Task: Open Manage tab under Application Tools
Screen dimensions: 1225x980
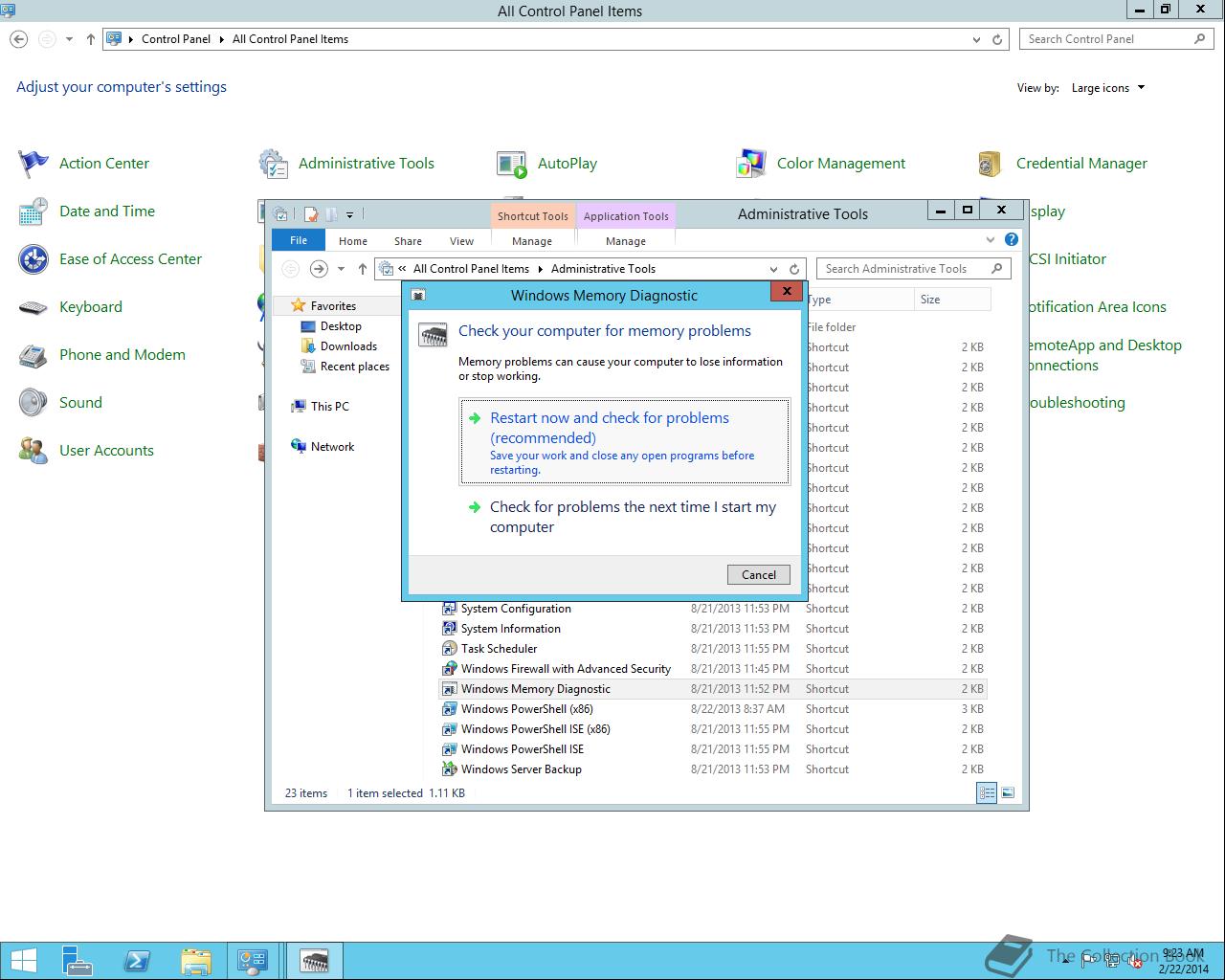Action: [x=626, y=241]
